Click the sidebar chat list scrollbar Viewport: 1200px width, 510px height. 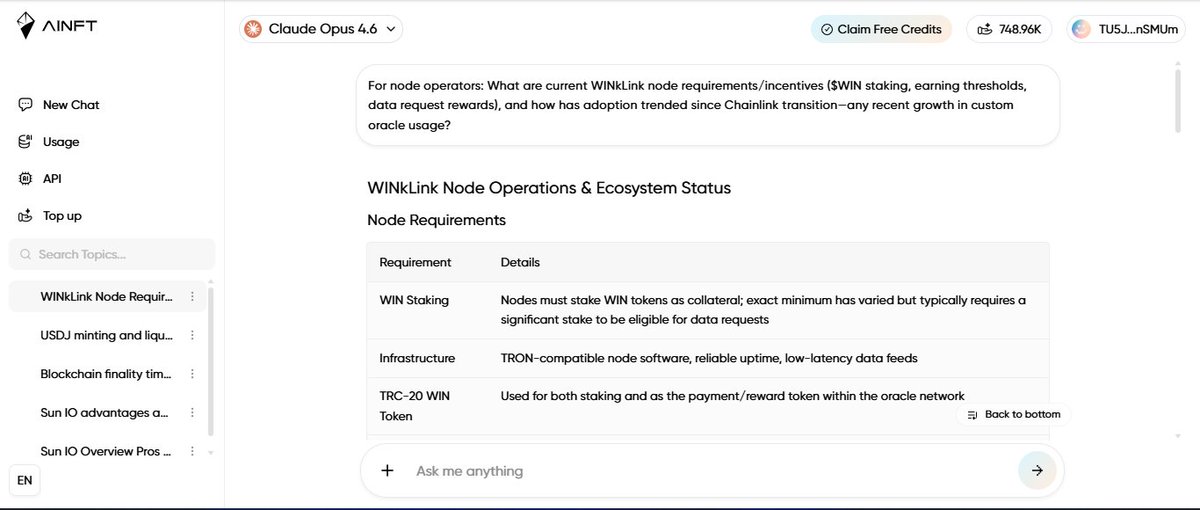tap(210, 360)
